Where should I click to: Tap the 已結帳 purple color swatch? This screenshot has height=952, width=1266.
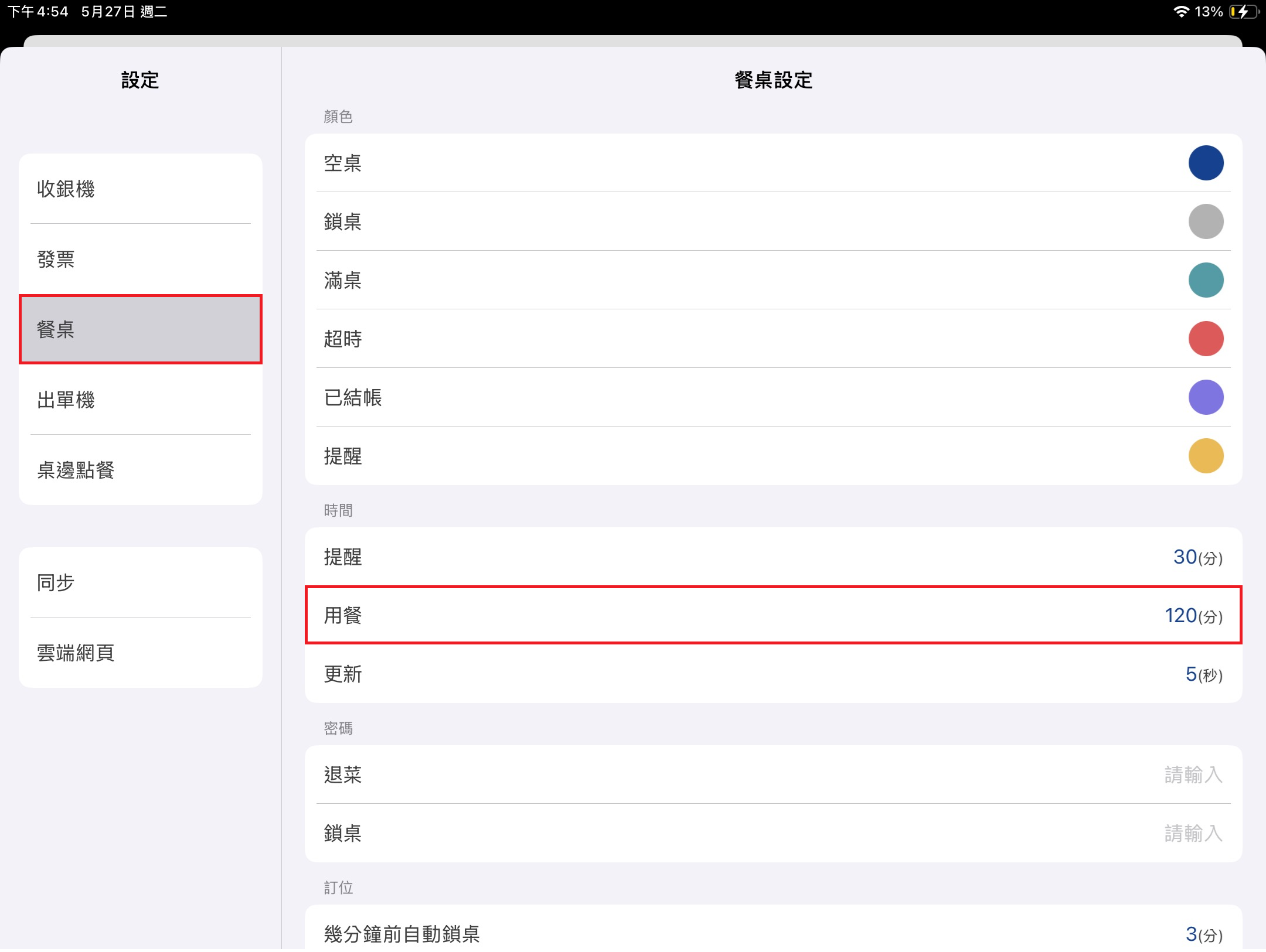(x=1206, y=397)
